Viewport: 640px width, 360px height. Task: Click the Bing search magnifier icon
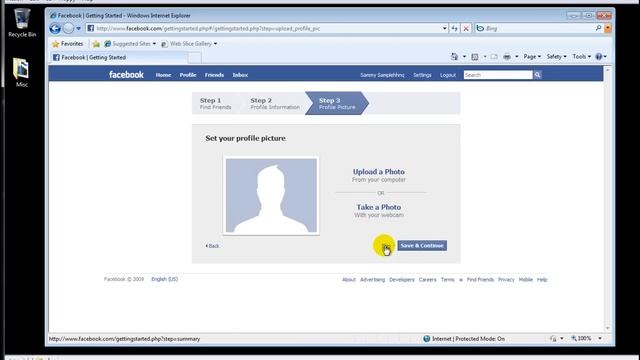(598, 28)
